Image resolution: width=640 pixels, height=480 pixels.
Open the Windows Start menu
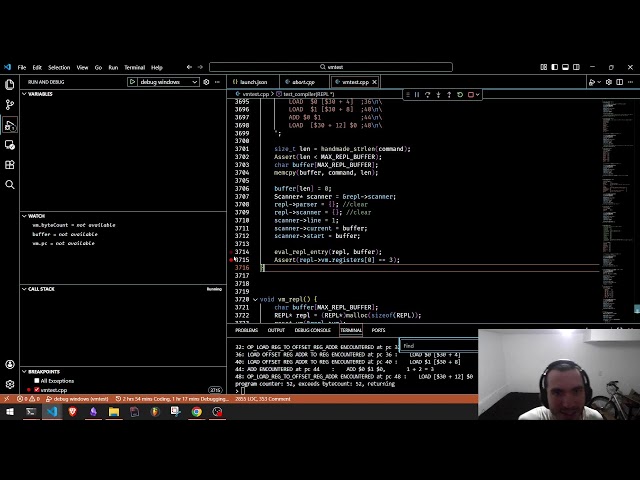9,412
